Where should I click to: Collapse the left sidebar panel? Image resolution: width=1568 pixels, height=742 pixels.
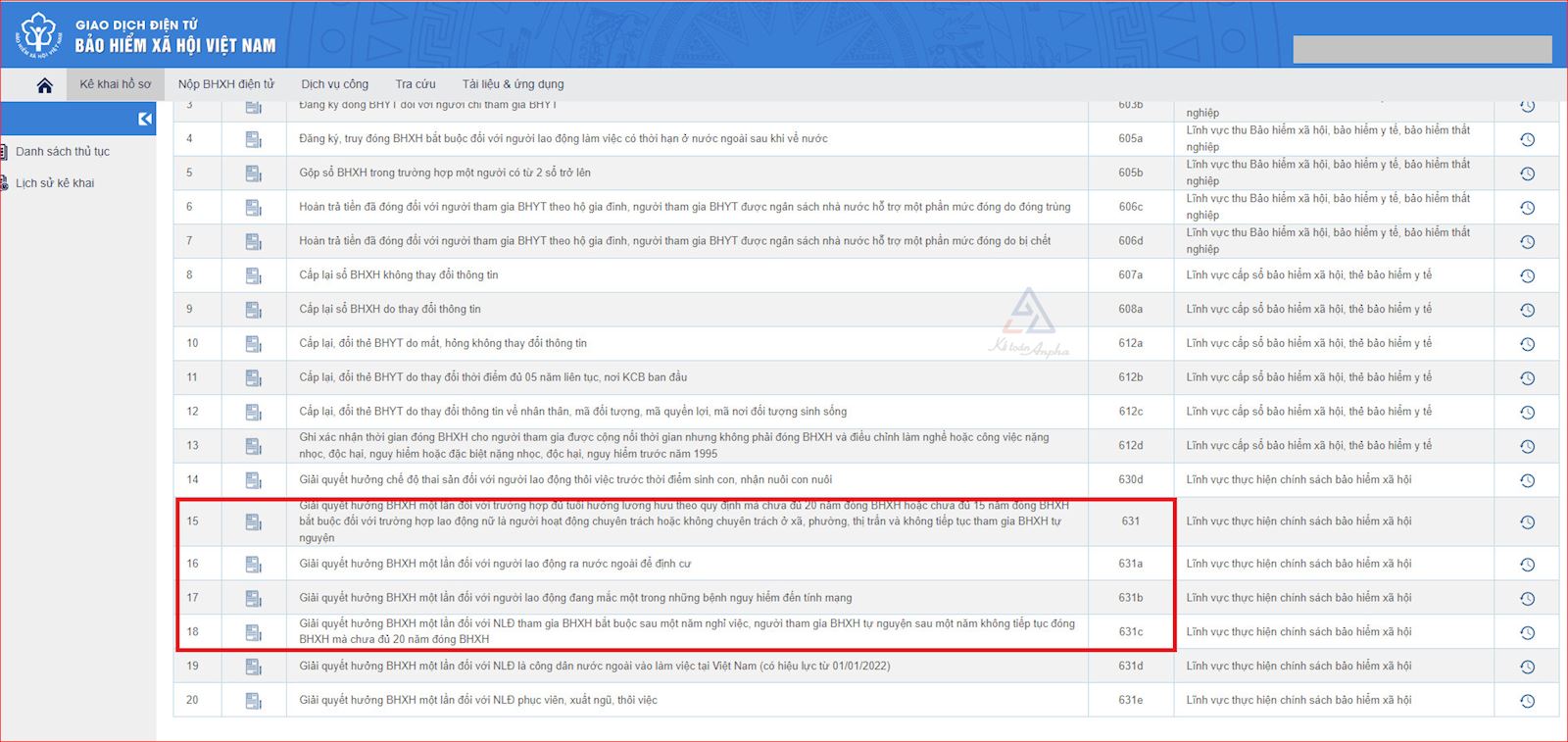(x=145, y=119)
